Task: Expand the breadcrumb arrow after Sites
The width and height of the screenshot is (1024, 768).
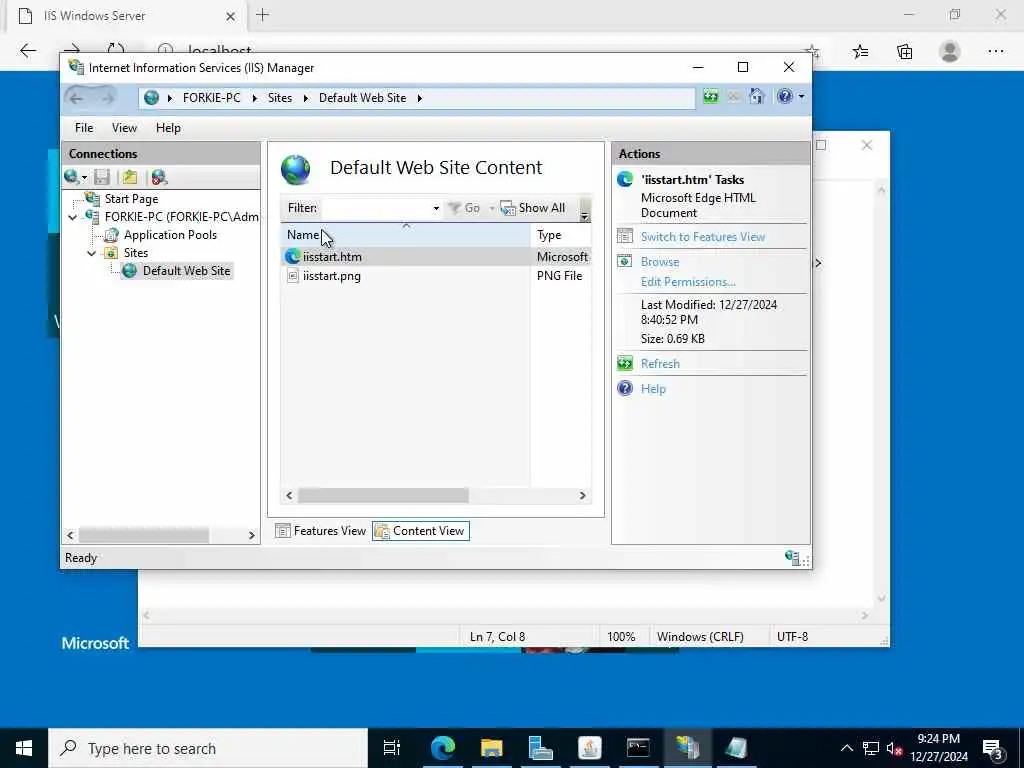Action: pyautogui.click(x=306, y=98)
